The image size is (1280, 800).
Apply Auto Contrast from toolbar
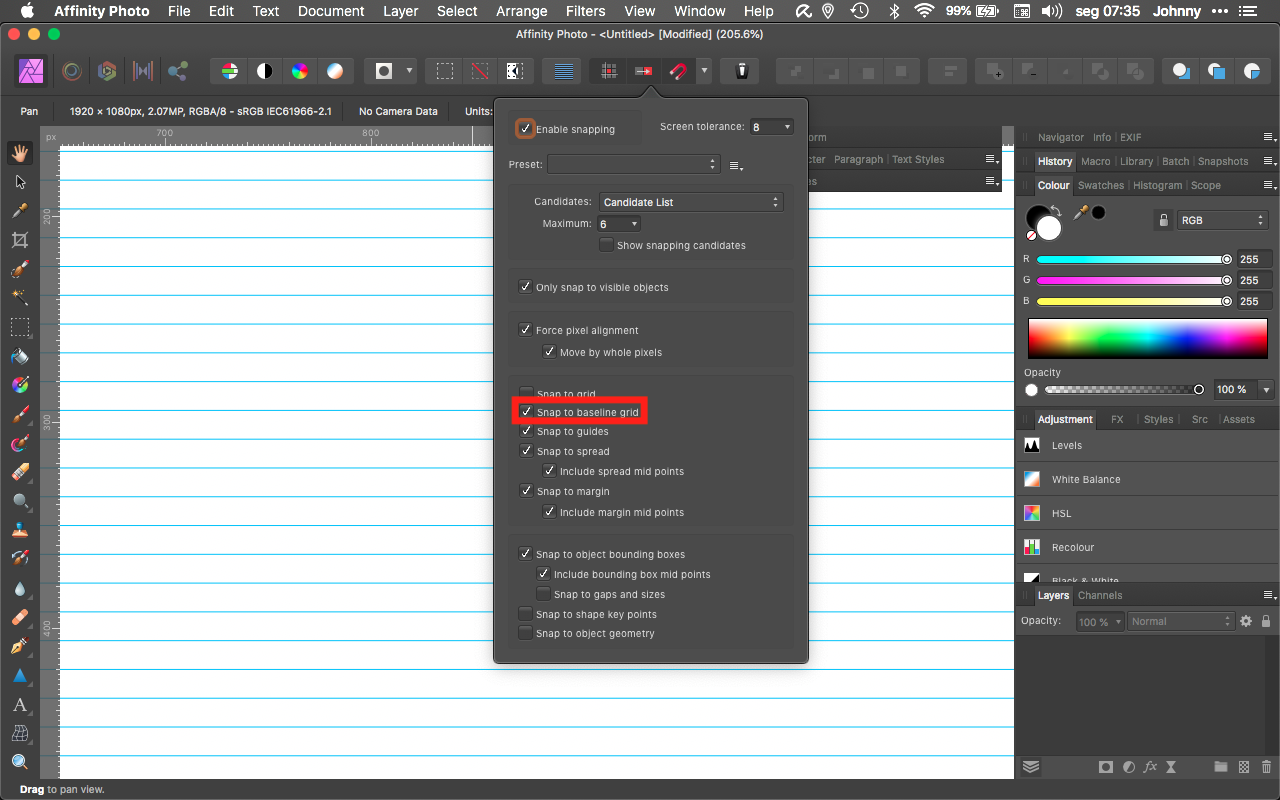coord(265,71)
